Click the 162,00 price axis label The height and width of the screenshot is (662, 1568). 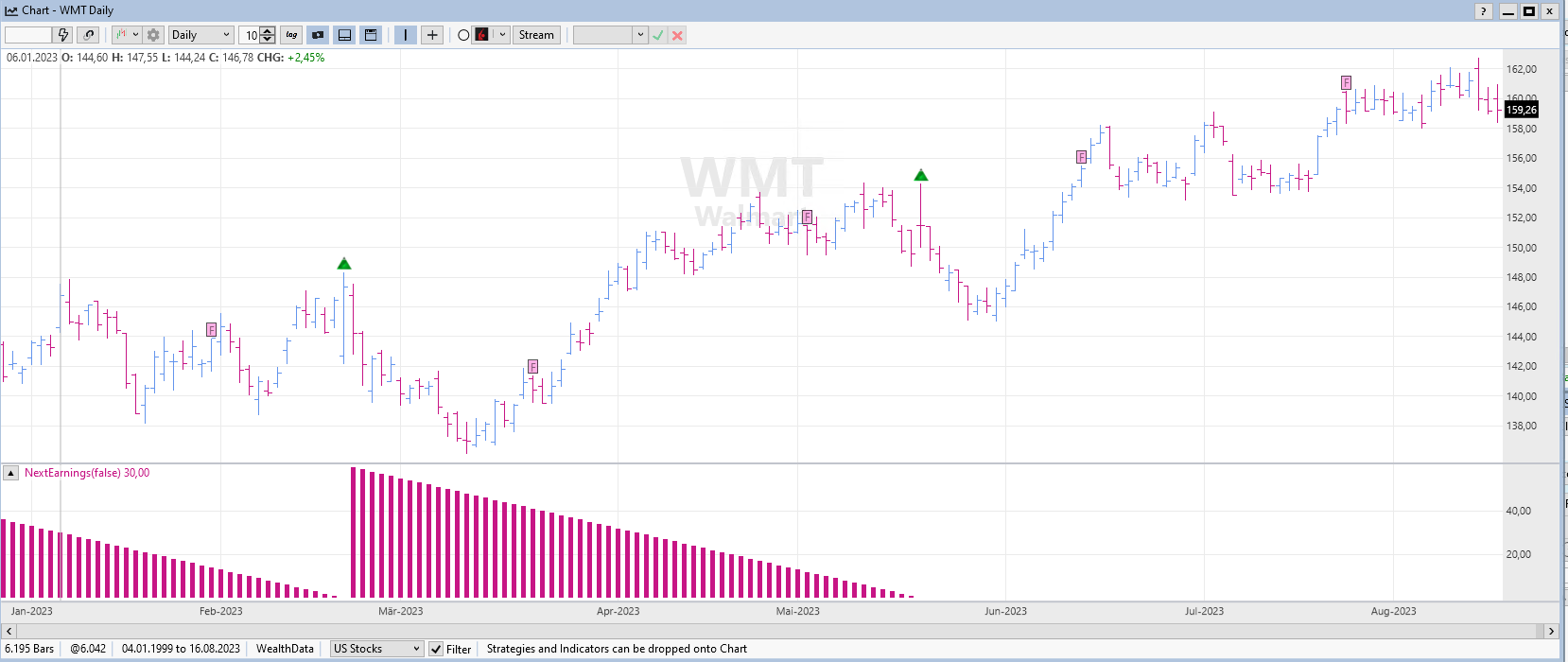pyautogui.click(x=1522, y=69)
